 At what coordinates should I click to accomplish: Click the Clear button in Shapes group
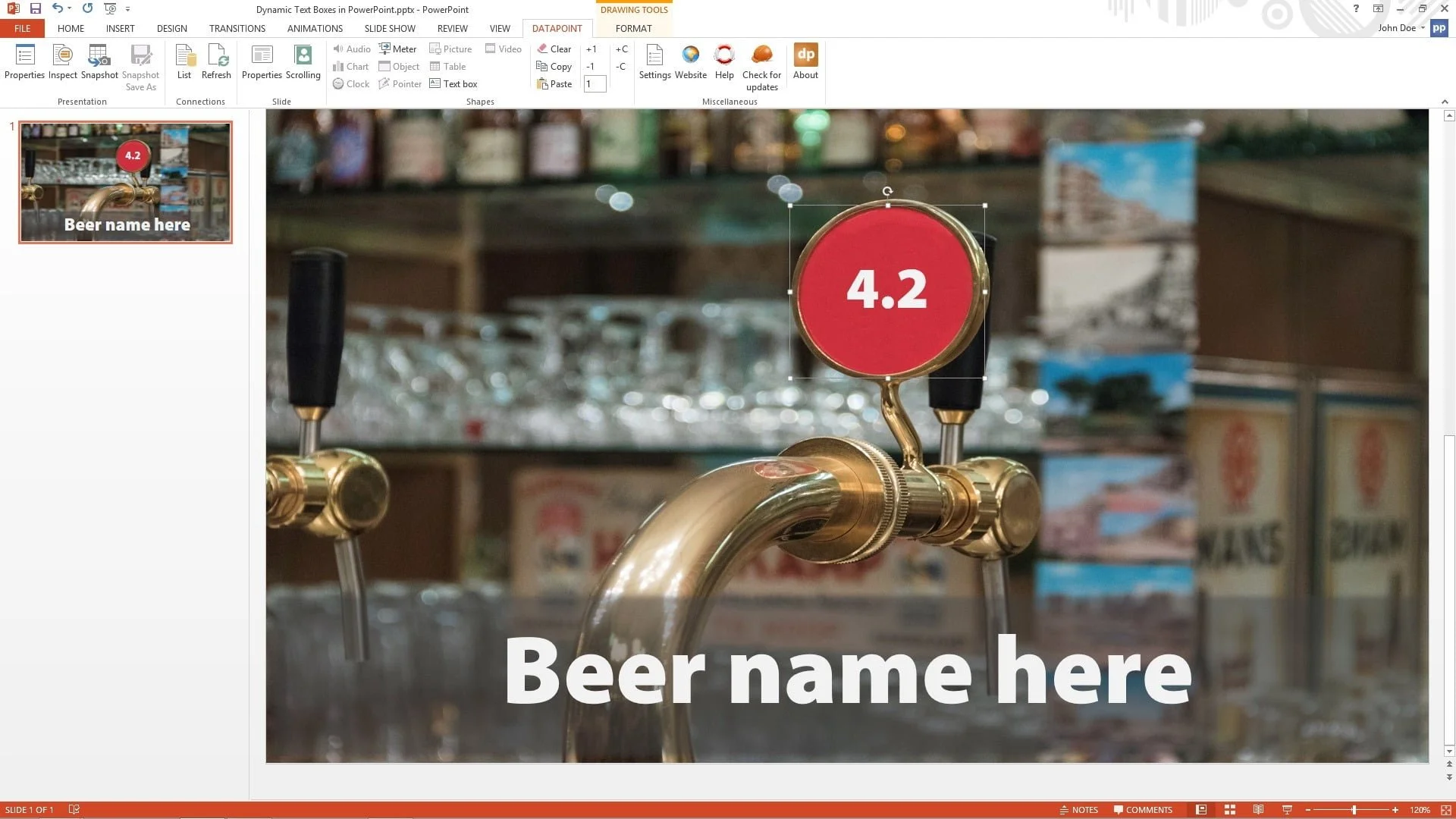[x=556, y=49]
